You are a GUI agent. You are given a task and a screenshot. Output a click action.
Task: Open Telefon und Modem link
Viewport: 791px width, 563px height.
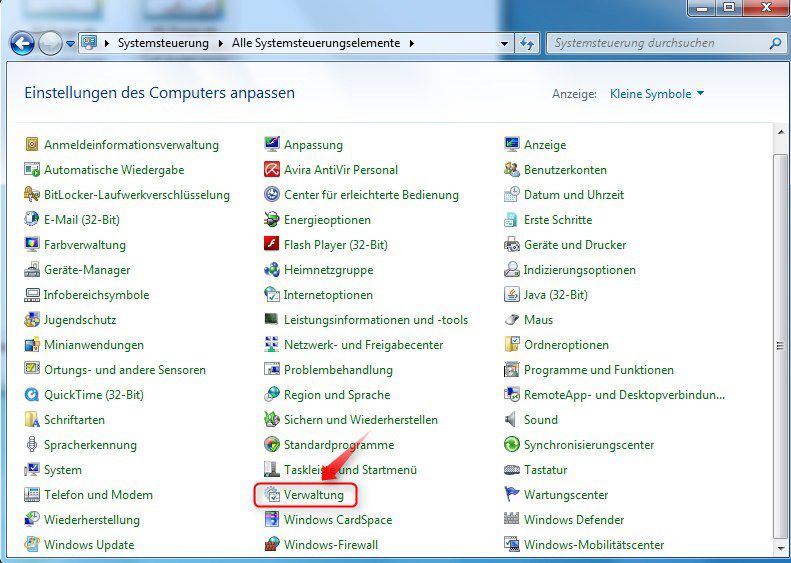coord(98,494)
